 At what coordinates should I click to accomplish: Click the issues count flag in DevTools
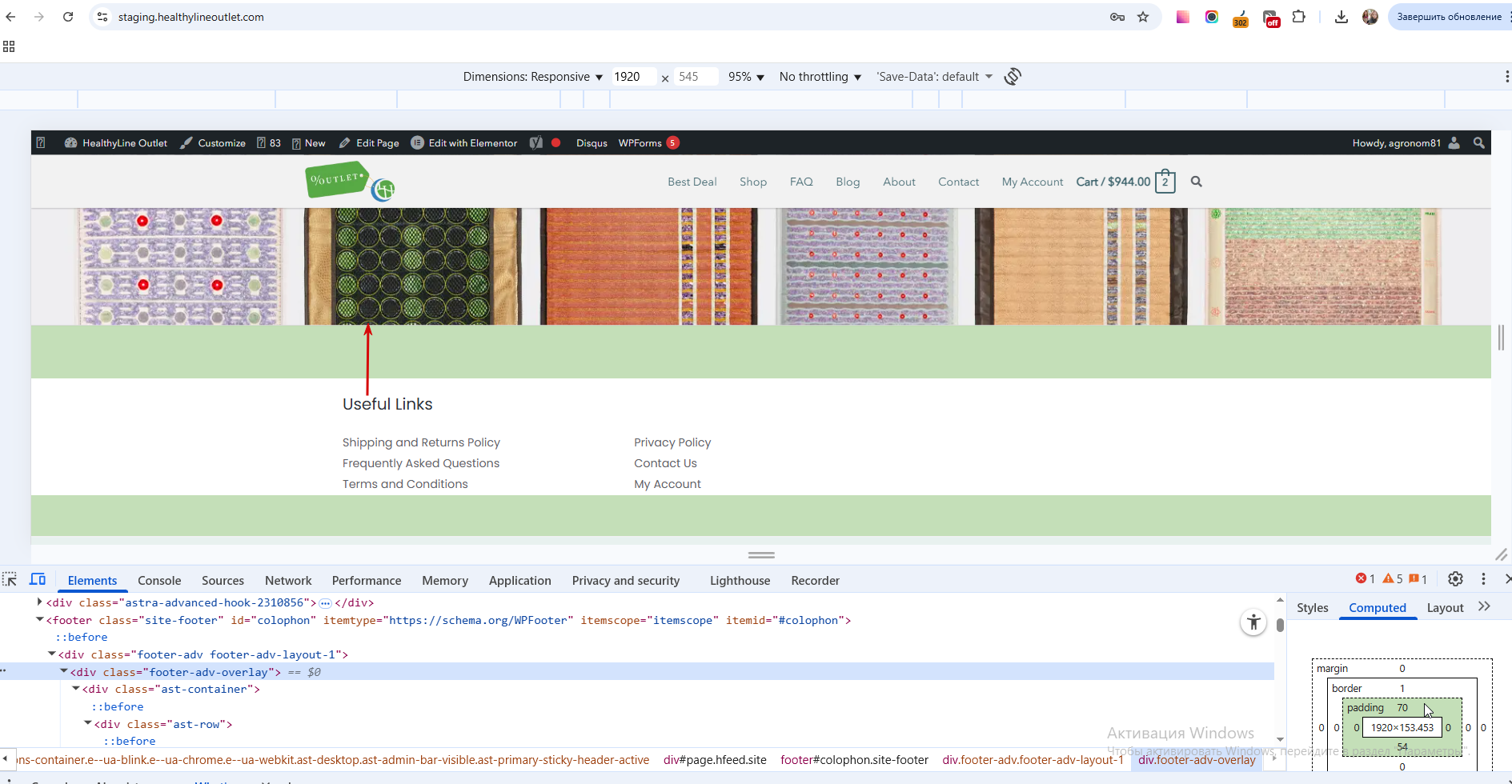pos(1418,579)
